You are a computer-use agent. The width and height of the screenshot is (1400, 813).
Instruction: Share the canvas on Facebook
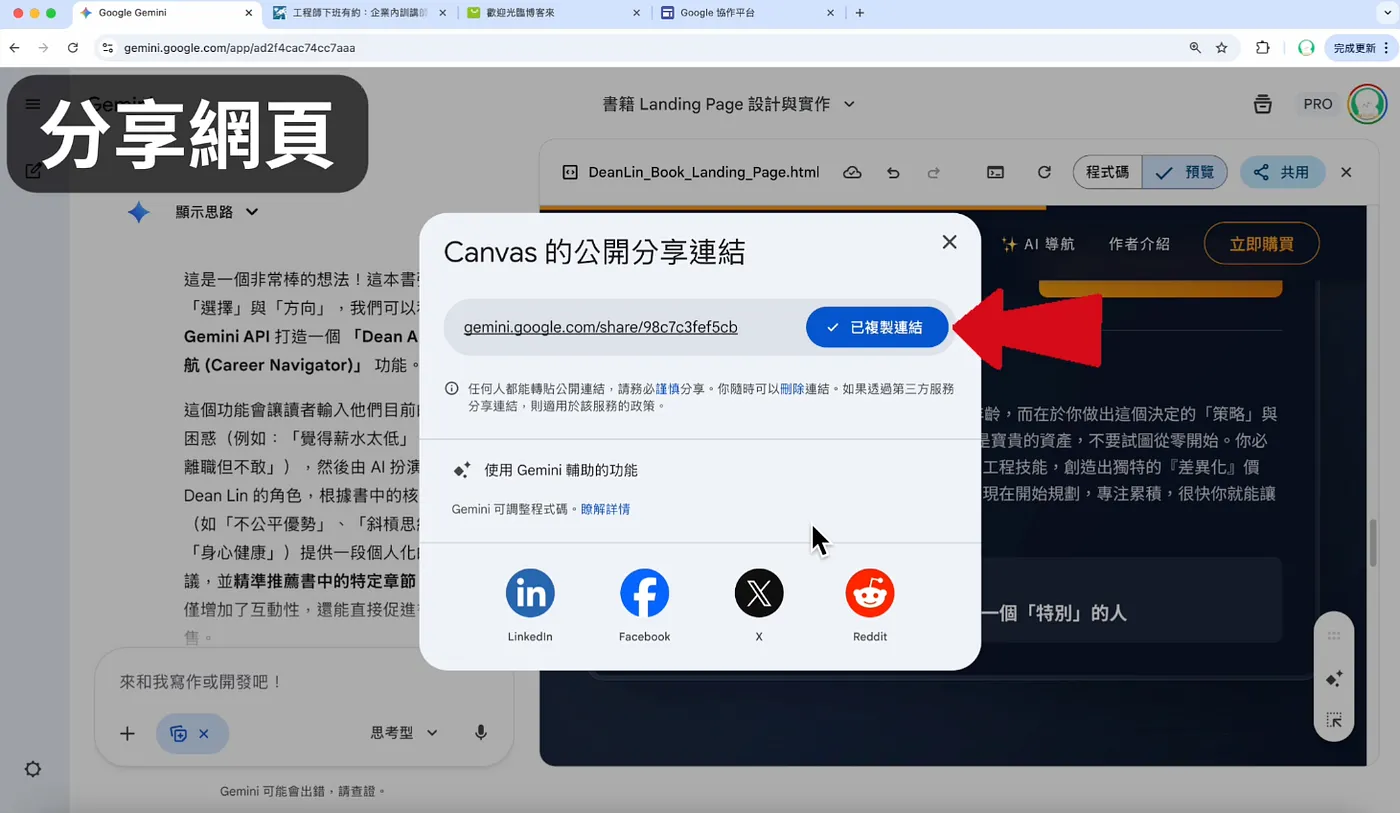pyautogui.click(x=644, y=594)
